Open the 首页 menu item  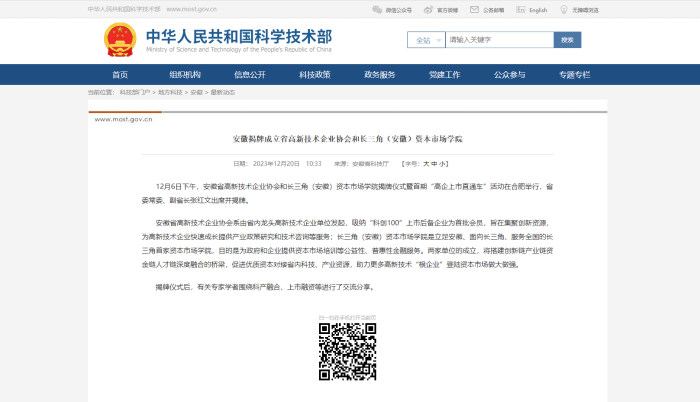(x=120, y=75)
